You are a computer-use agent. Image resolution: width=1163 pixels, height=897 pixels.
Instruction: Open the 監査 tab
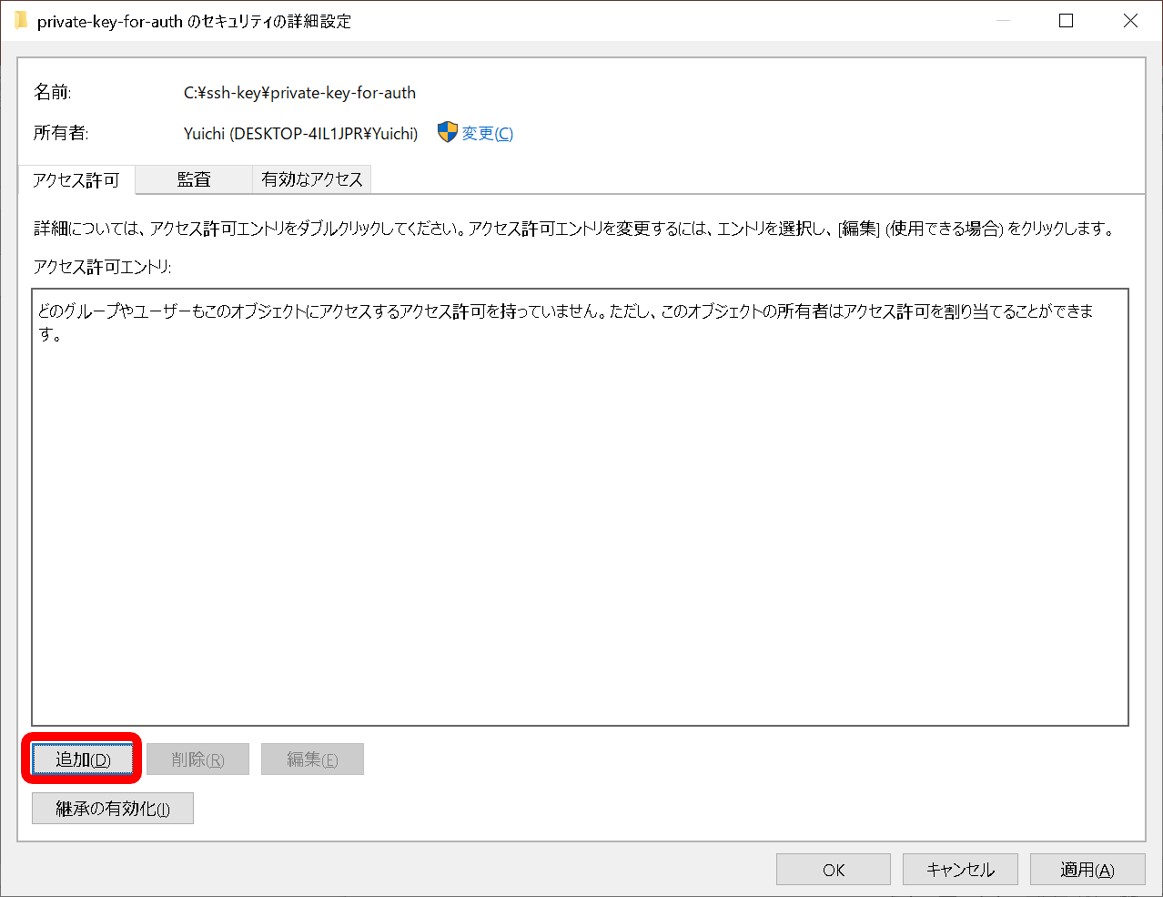[x=194, y=179]
